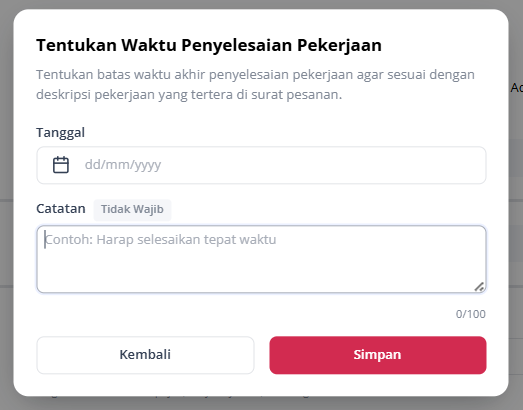The image size is (523, 410).
Task: Open the calendar icon in Tanggal field
Action: click(61, 165)
